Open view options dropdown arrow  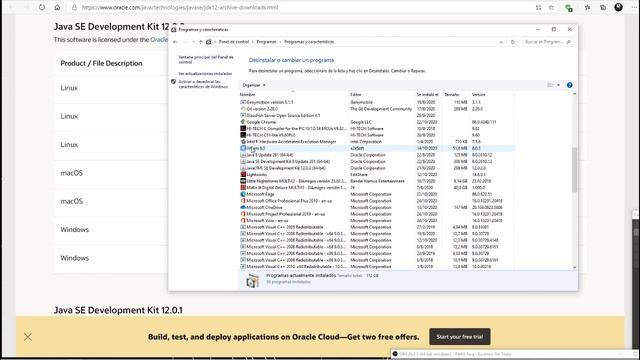(558, 85)
